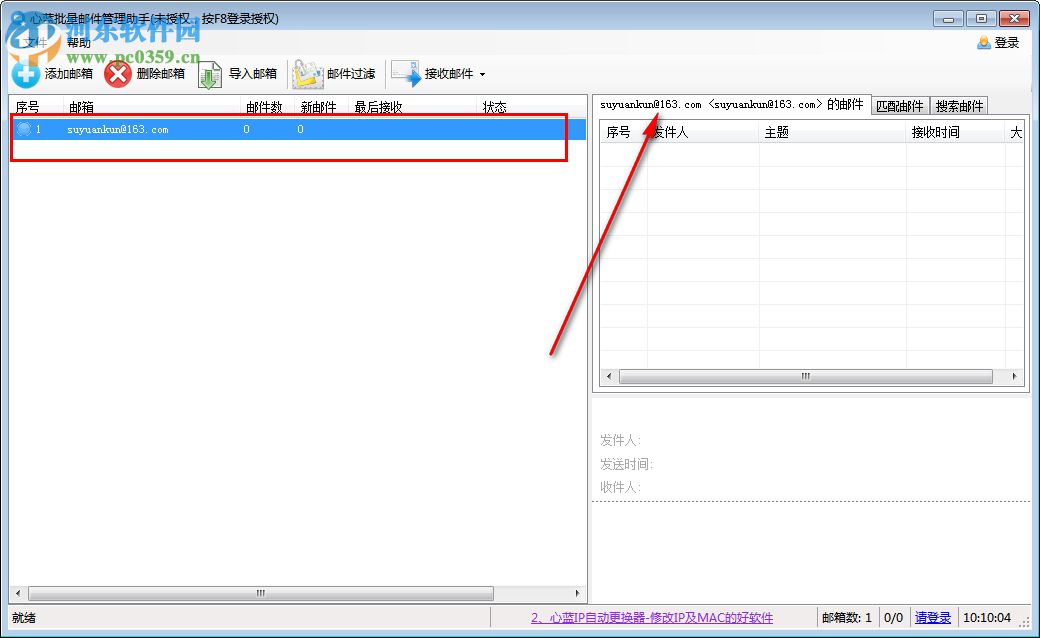Viewport: 1040px width, 638px height.
Task: Click the 邮箱数: 1 status entry
Action: click(x=847, y=617)
